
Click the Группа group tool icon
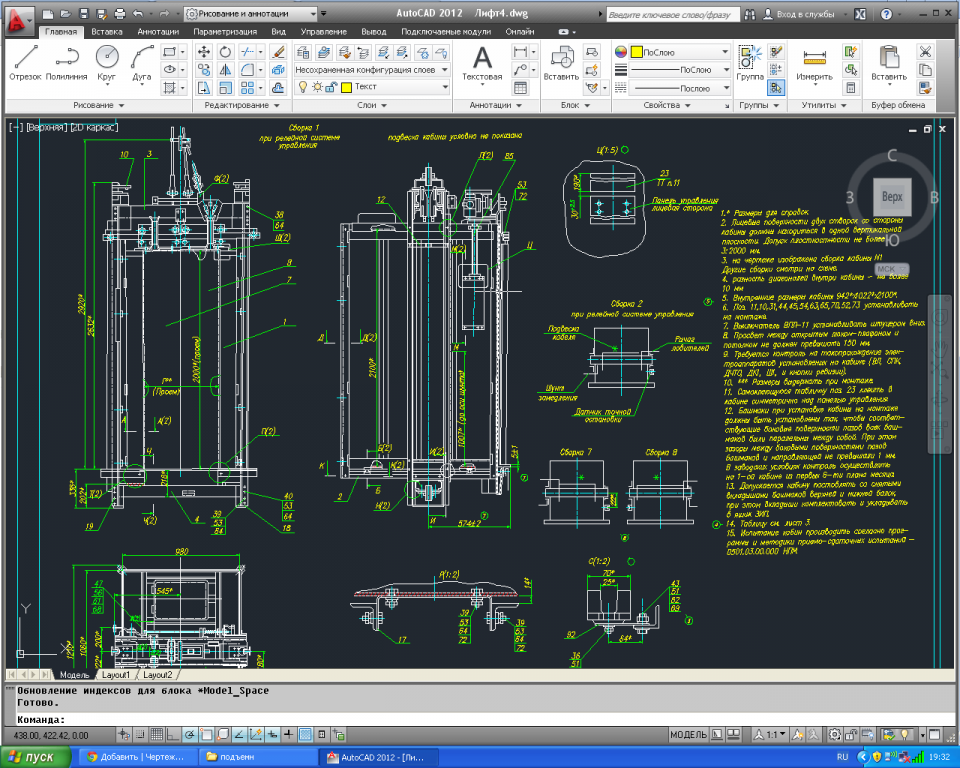coord(750,63)
